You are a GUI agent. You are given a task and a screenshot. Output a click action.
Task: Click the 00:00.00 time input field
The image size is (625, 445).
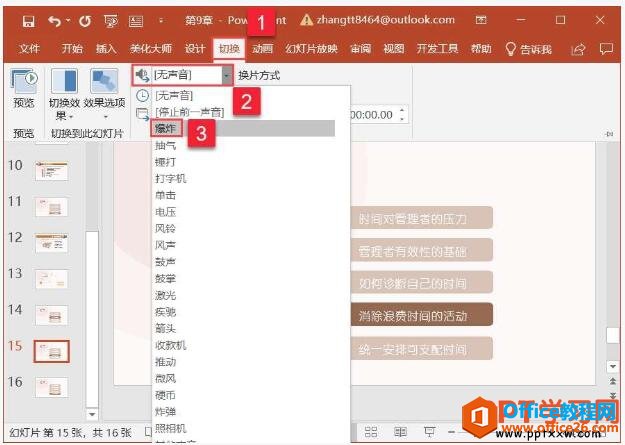point(373,115)
